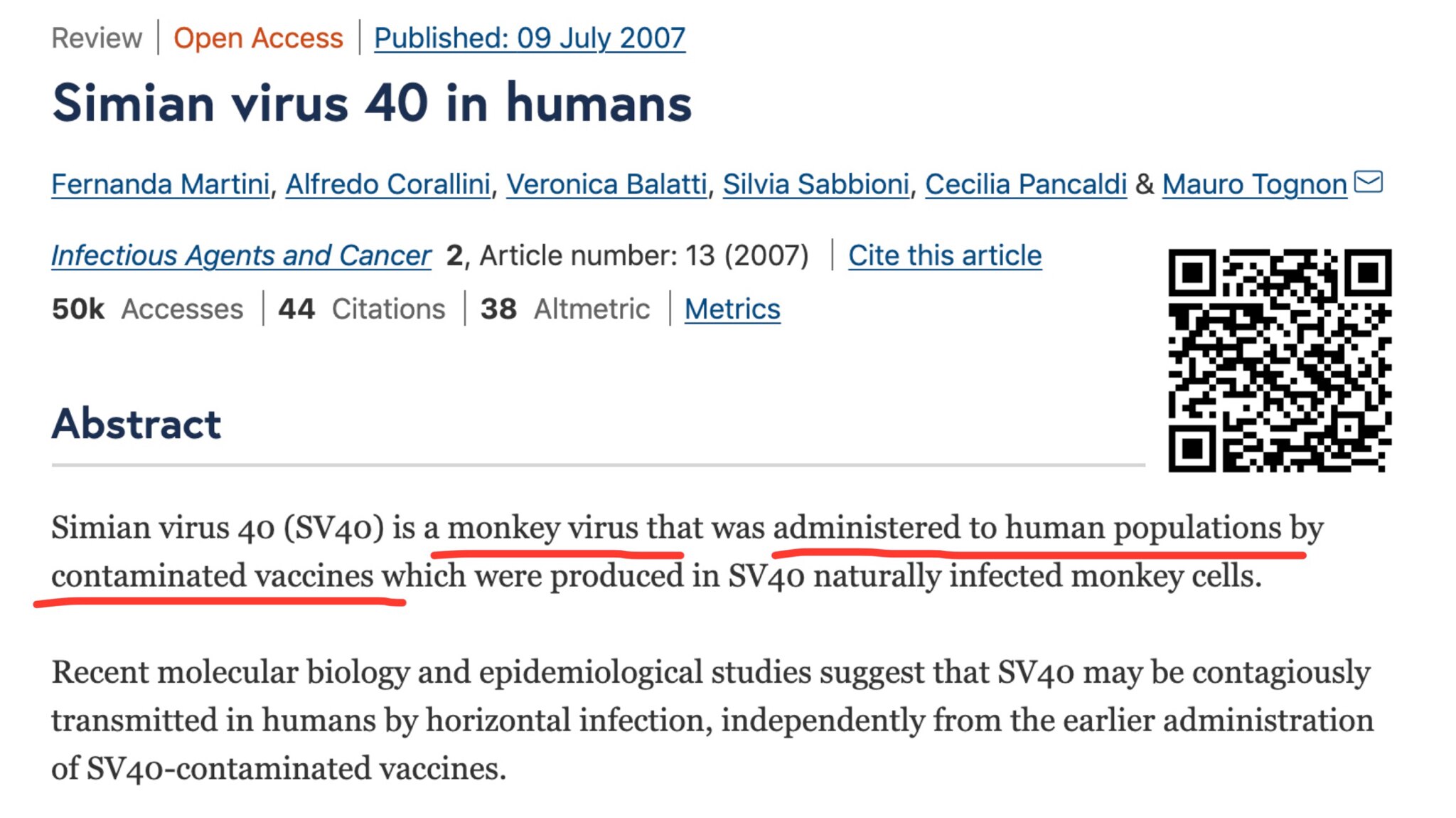This screenshot has width=1456, height=818.
Task: Open the Infectious Agents and Cancer journal link
Action: [x=242, y=255]
